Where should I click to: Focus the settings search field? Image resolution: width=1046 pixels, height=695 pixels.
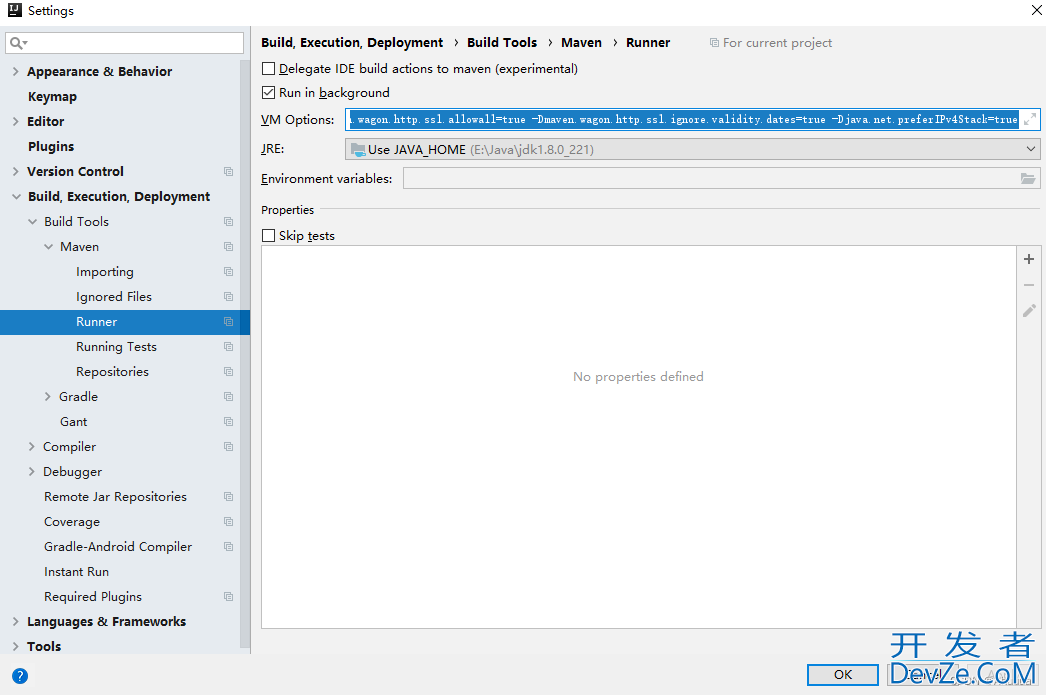pyautogui.click(x=125, y=43)
